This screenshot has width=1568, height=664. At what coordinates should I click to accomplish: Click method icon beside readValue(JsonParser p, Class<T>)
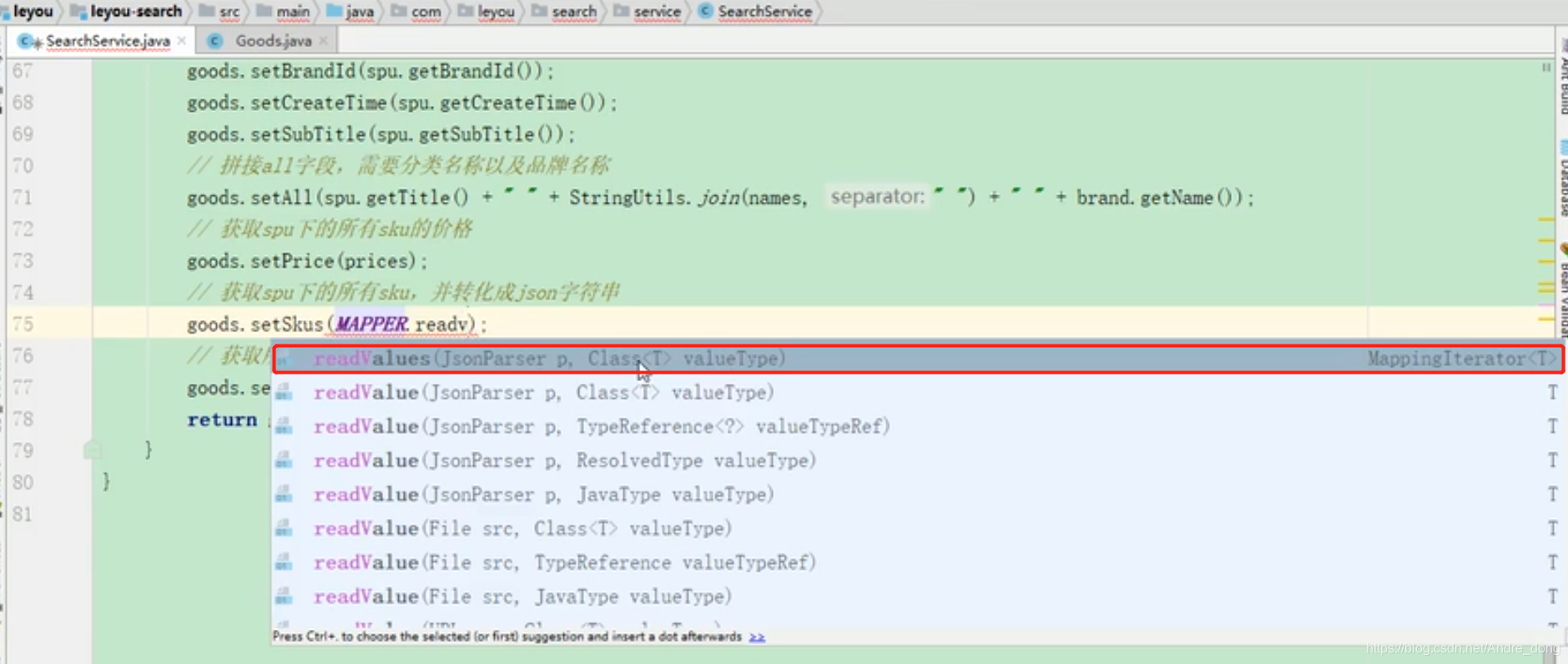285,392
